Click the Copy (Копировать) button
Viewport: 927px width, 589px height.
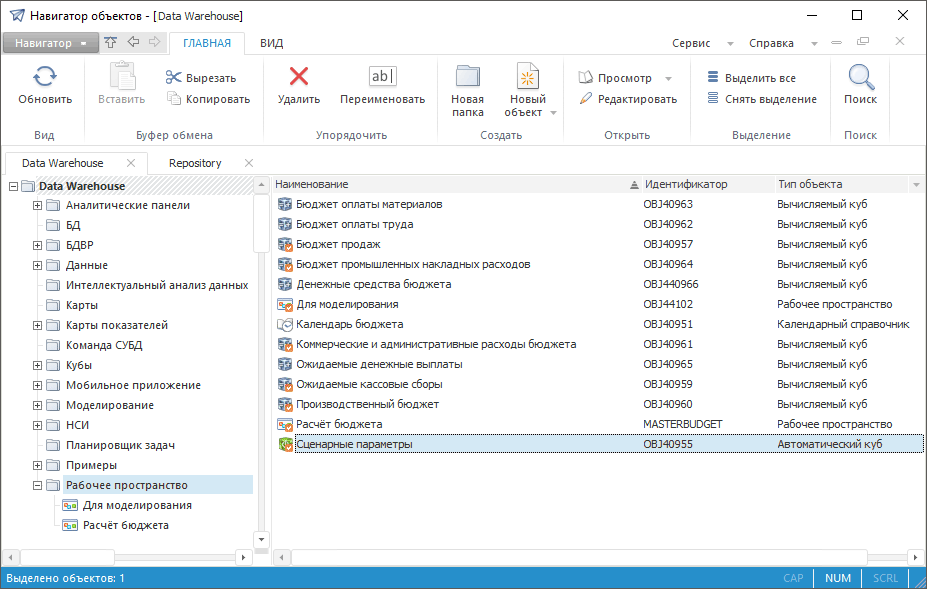208,99
